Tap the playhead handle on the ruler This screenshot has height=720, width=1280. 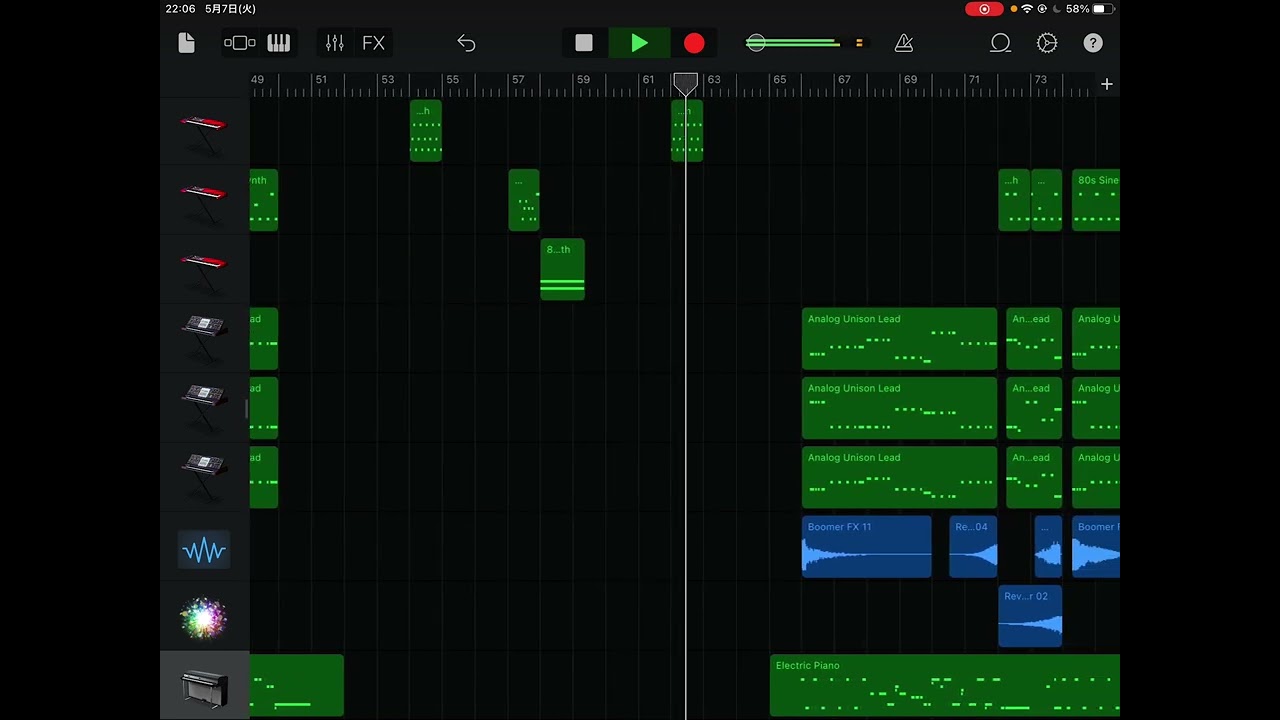[x=685, y=84]
